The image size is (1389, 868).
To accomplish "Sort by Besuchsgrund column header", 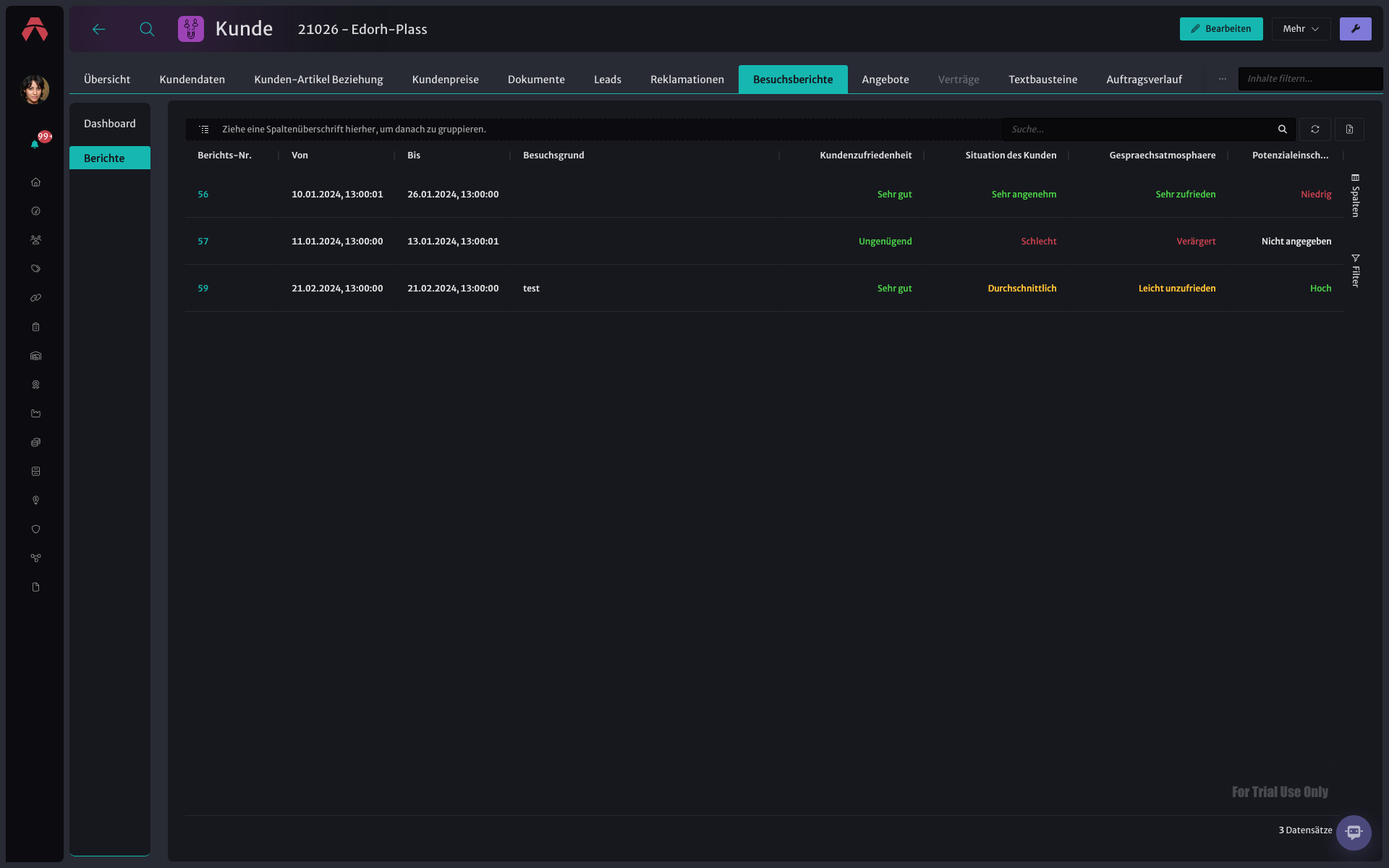I will click(x=553, y=156).
